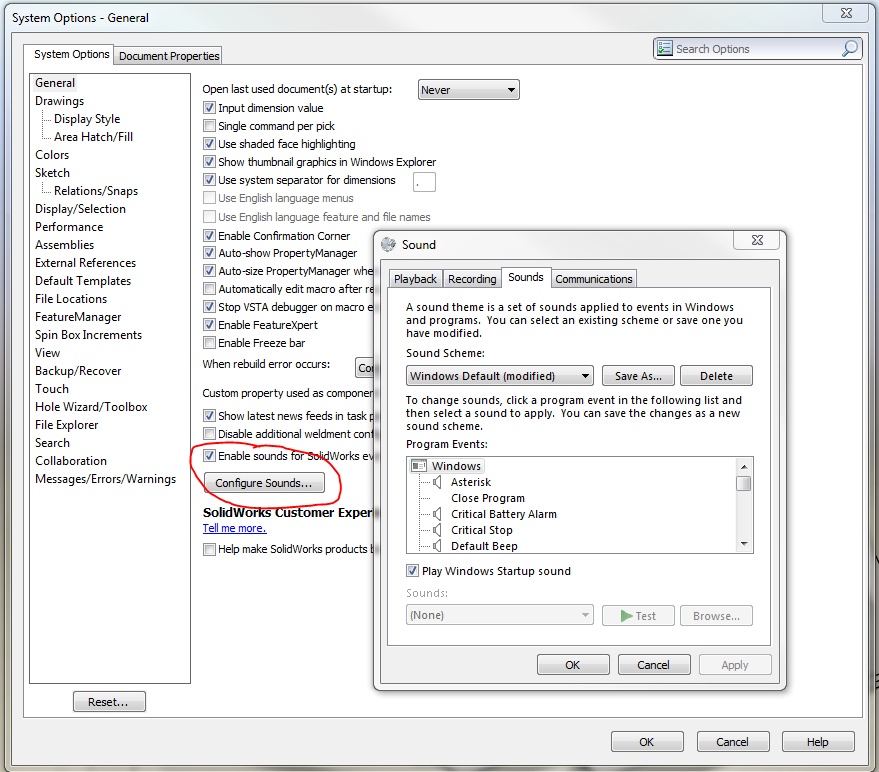Image resolution: width=879 pixels, height=772 pixels.
Task: Select Spin Box Increments category
Action: coord(89,335)
